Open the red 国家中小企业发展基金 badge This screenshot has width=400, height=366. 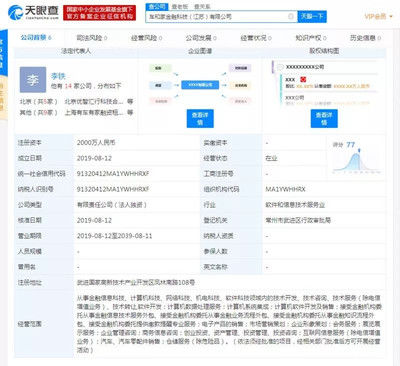pyautogui.click(x=99, y=13)
